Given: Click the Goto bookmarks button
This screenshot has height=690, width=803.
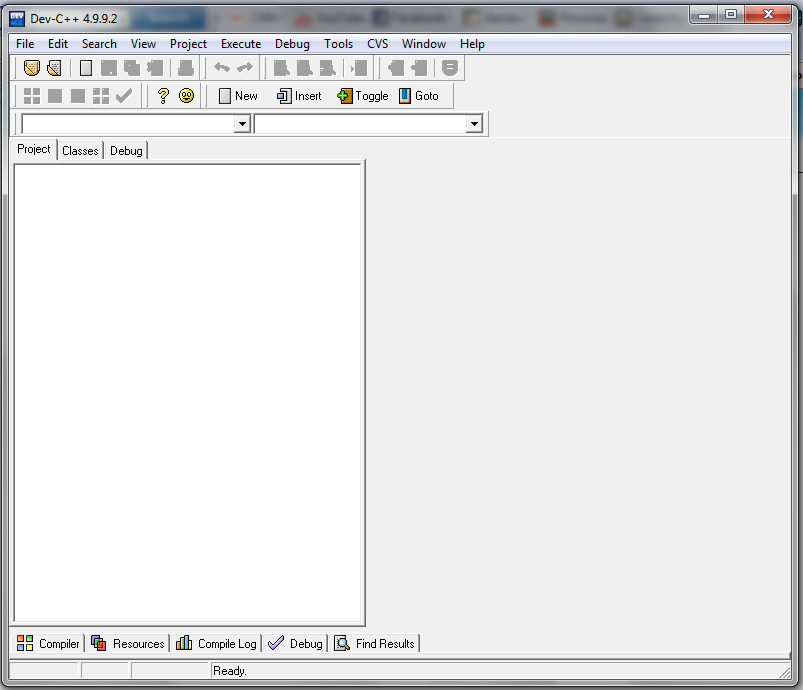Looking at the screenshot, I should [418, 96].
